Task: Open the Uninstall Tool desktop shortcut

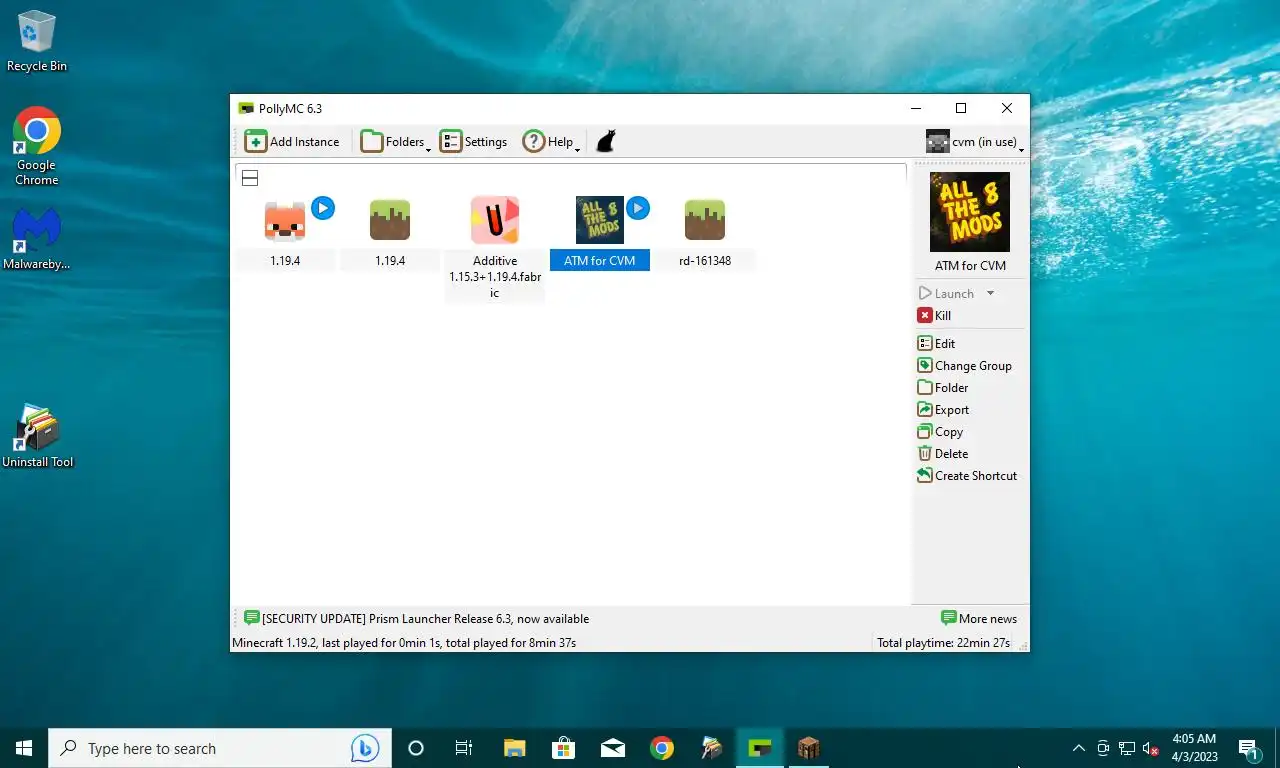Action: point(37,436)
